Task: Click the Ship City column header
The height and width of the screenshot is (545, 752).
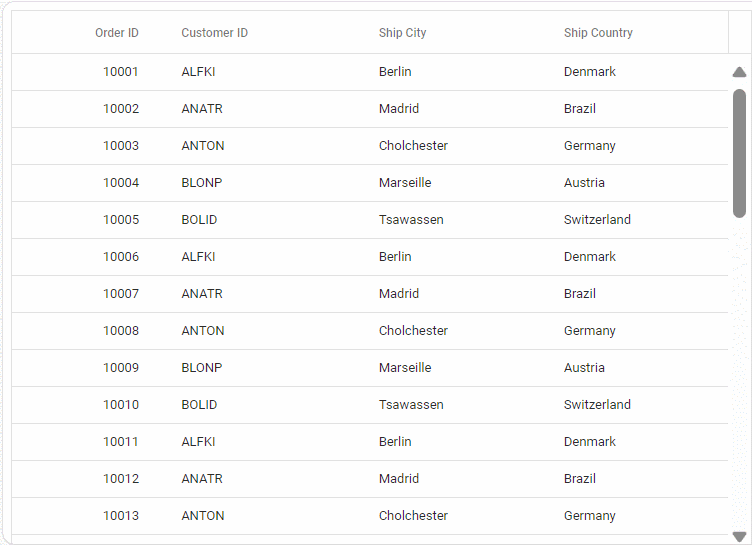Action: pyautogui.click(x=402, y=33)
